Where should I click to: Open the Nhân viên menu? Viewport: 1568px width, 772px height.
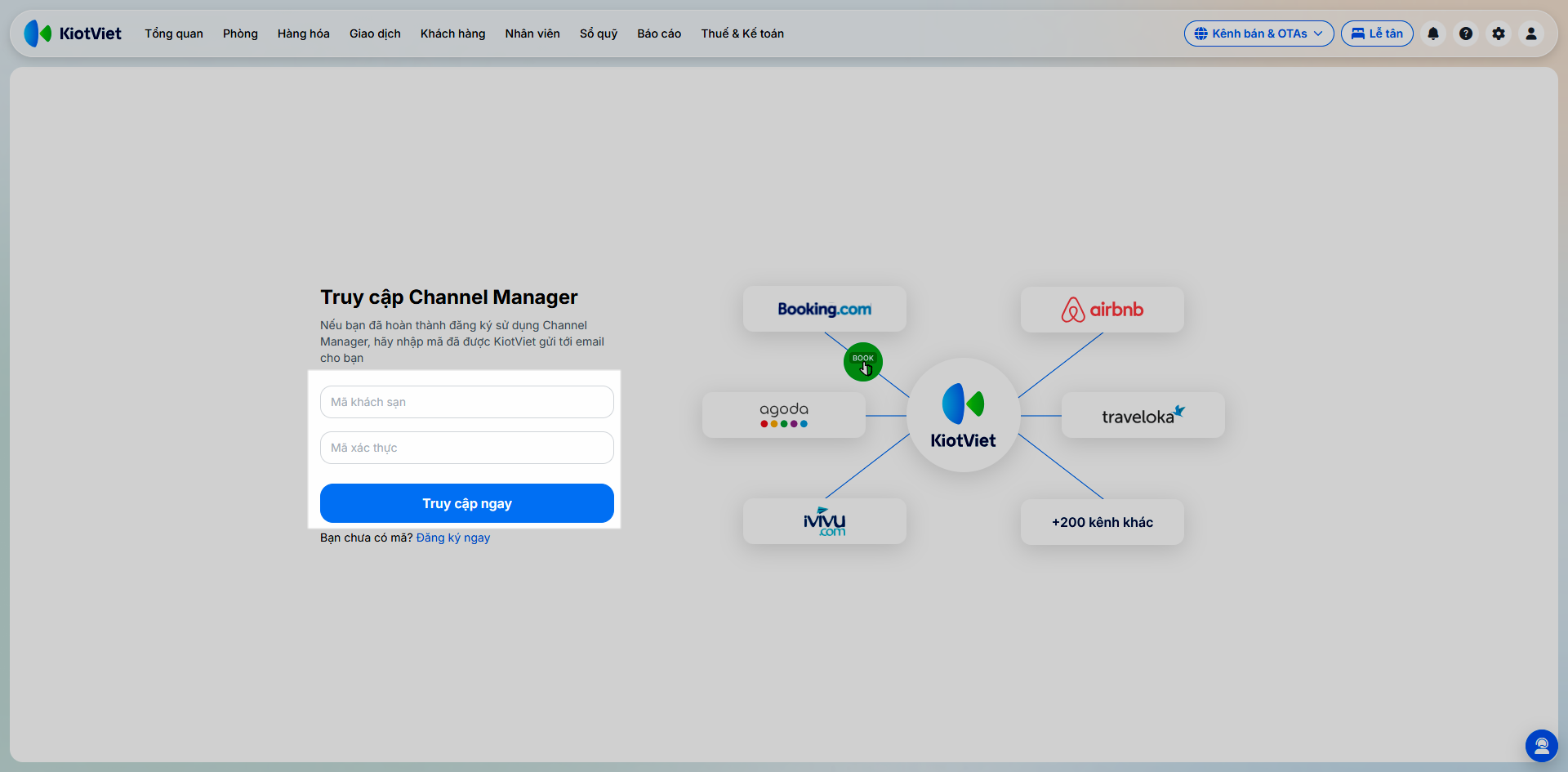tap(532, 33)
